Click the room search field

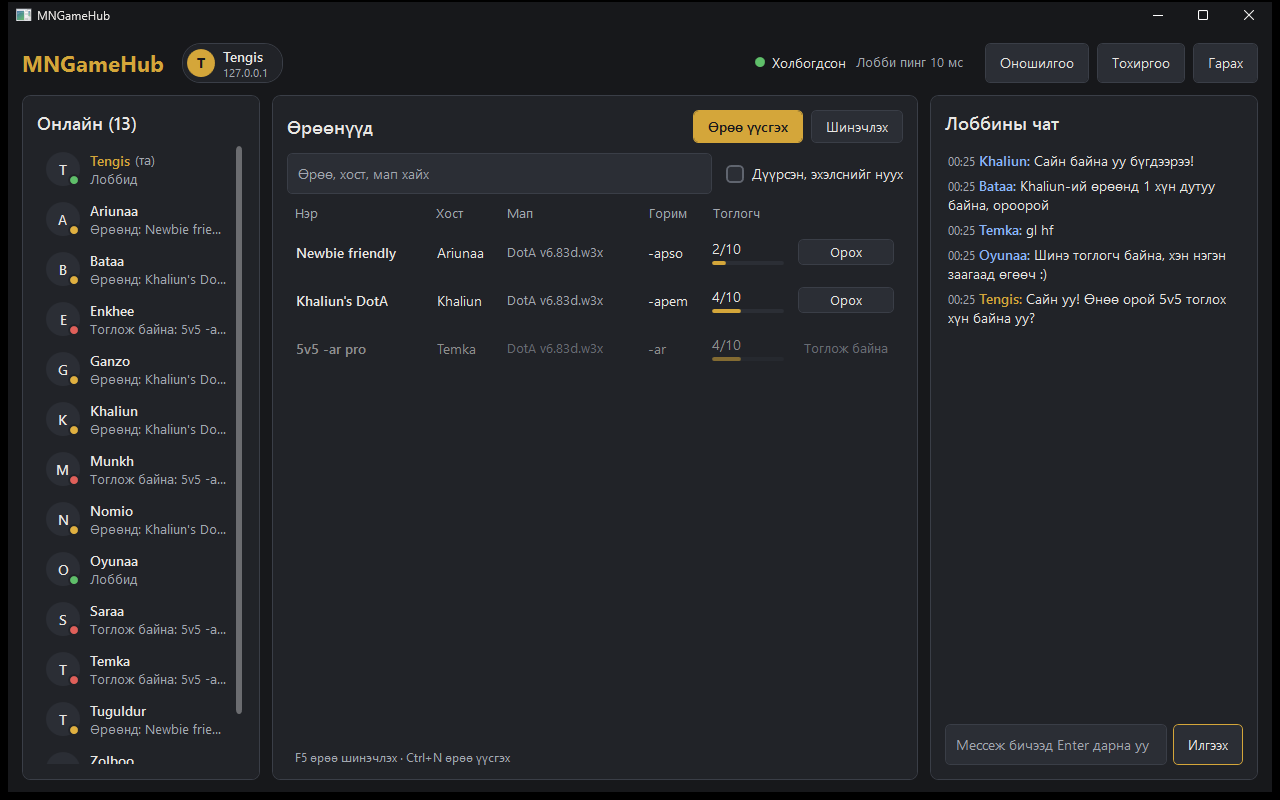(499, 174)
